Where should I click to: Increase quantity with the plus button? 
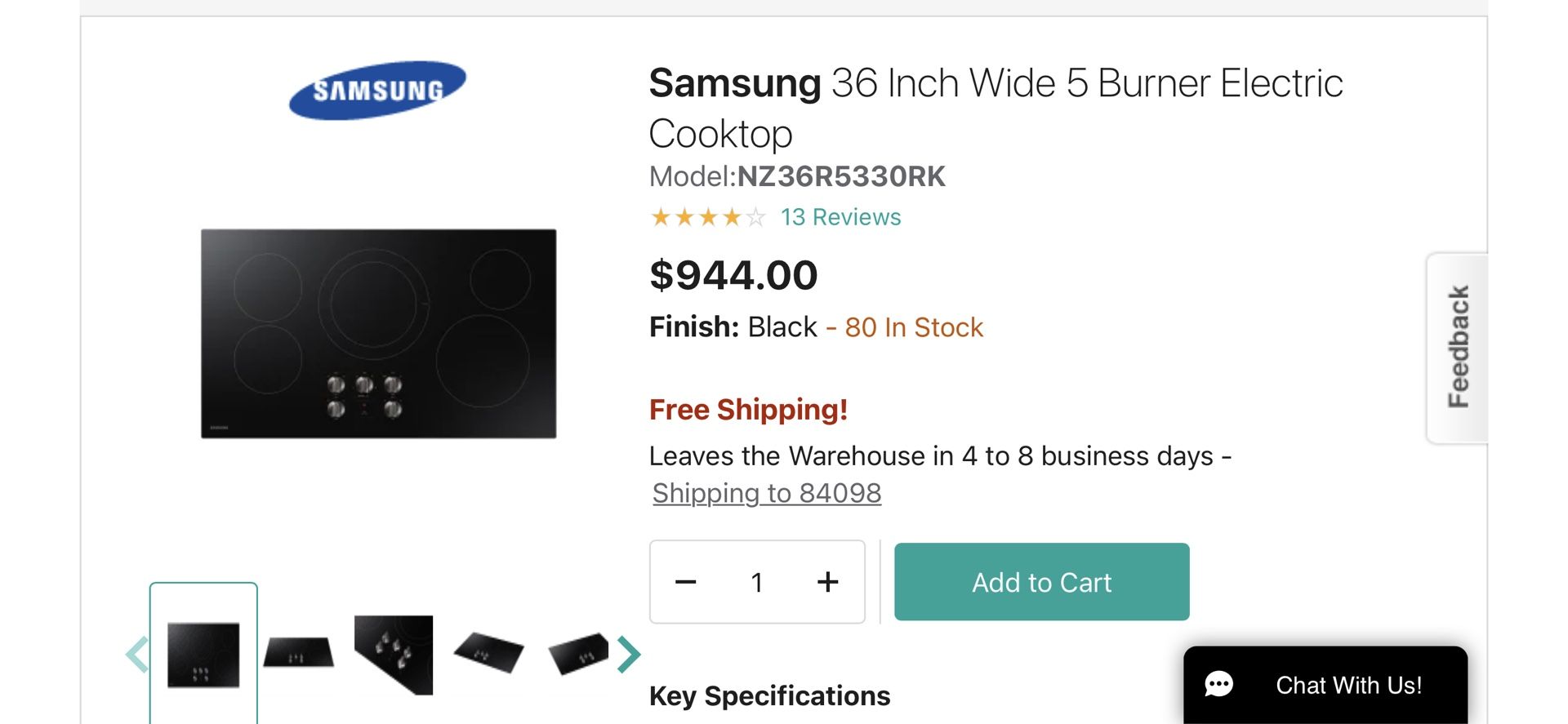click(827, 582)
